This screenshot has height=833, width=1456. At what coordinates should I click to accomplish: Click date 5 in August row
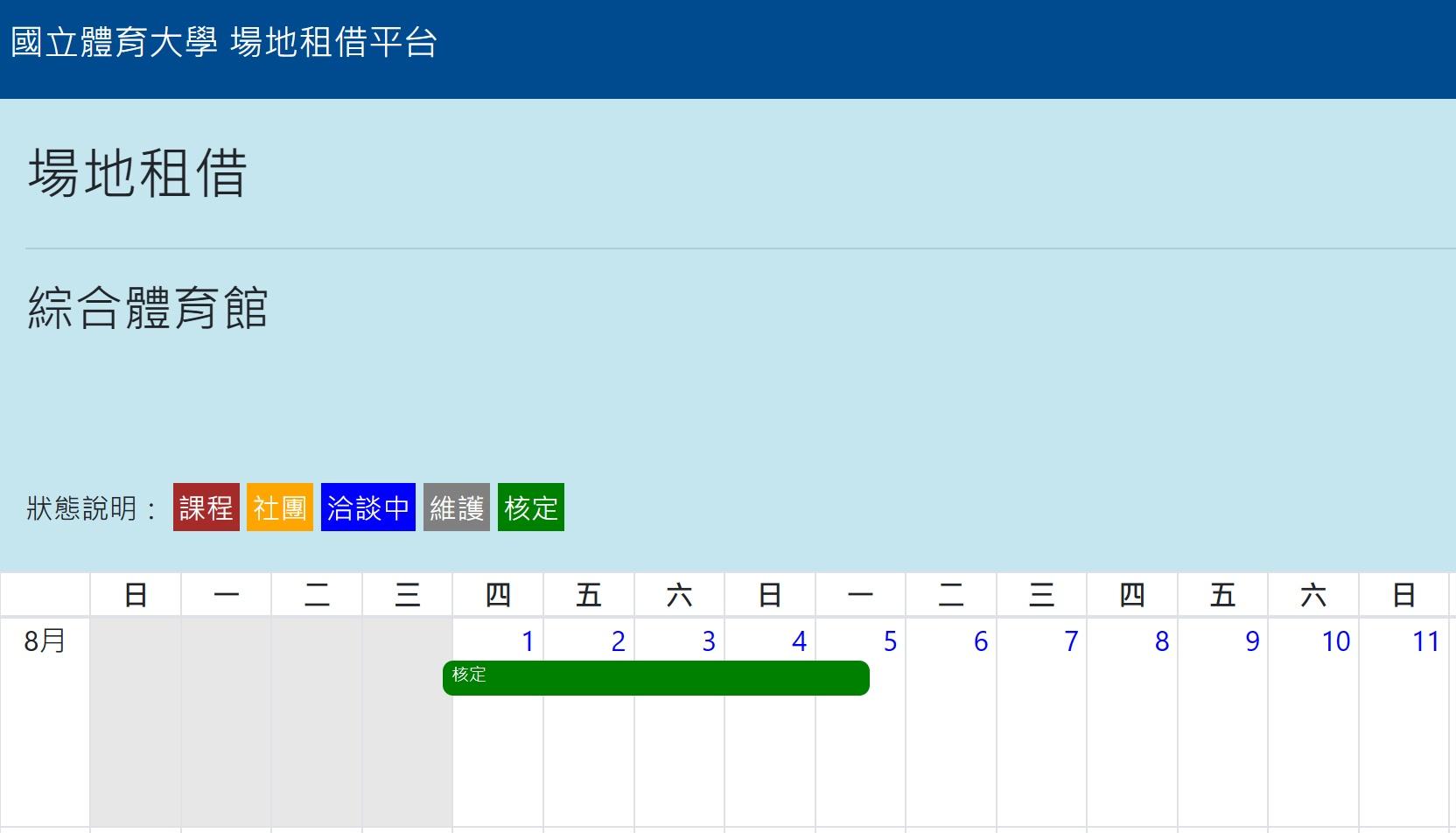tap(890, 641)
